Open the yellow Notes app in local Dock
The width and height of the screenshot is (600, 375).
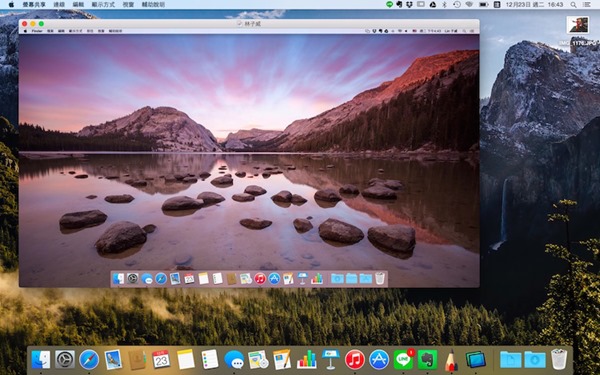click(186, 360)
